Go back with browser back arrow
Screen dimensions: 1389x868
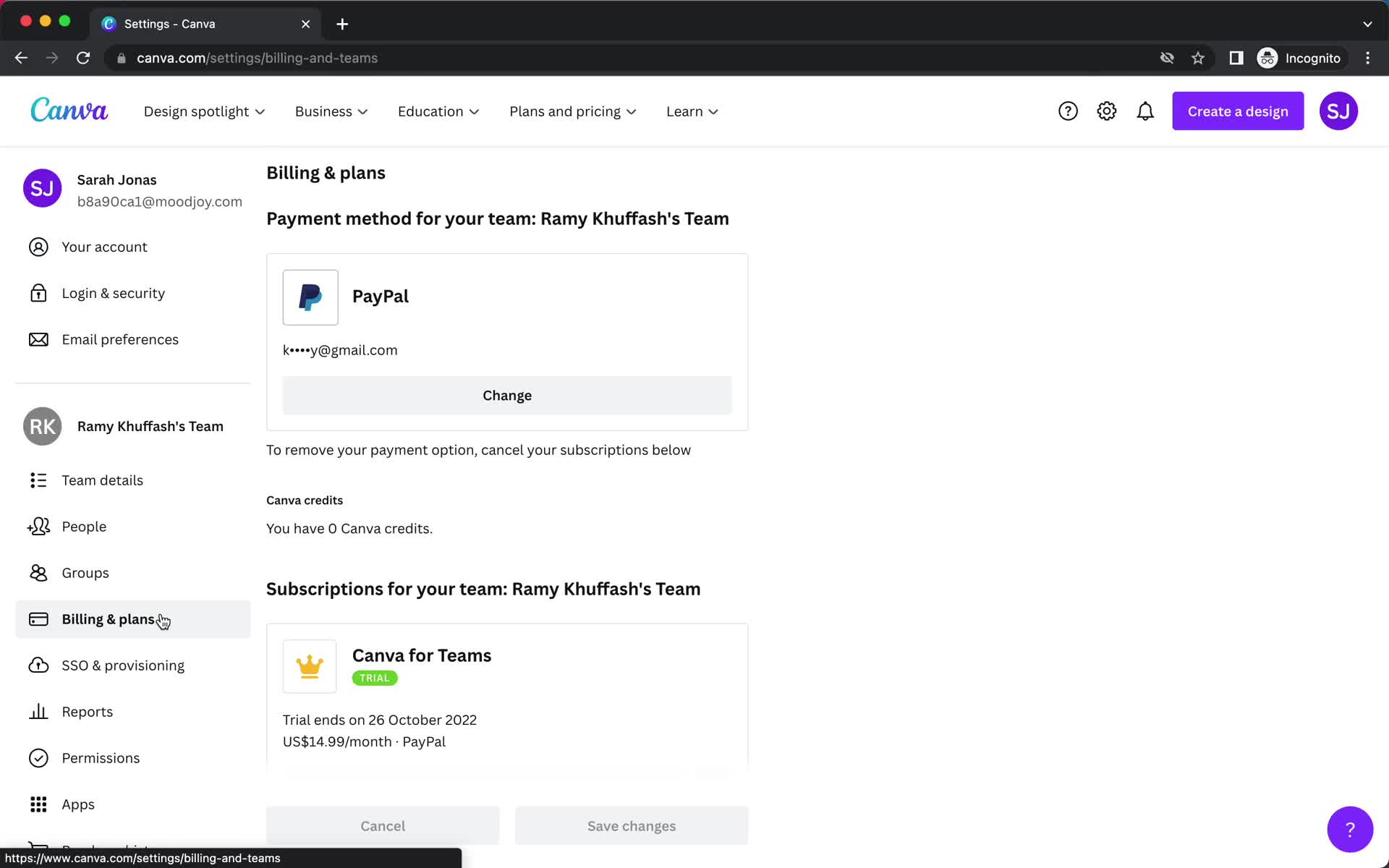21,58
